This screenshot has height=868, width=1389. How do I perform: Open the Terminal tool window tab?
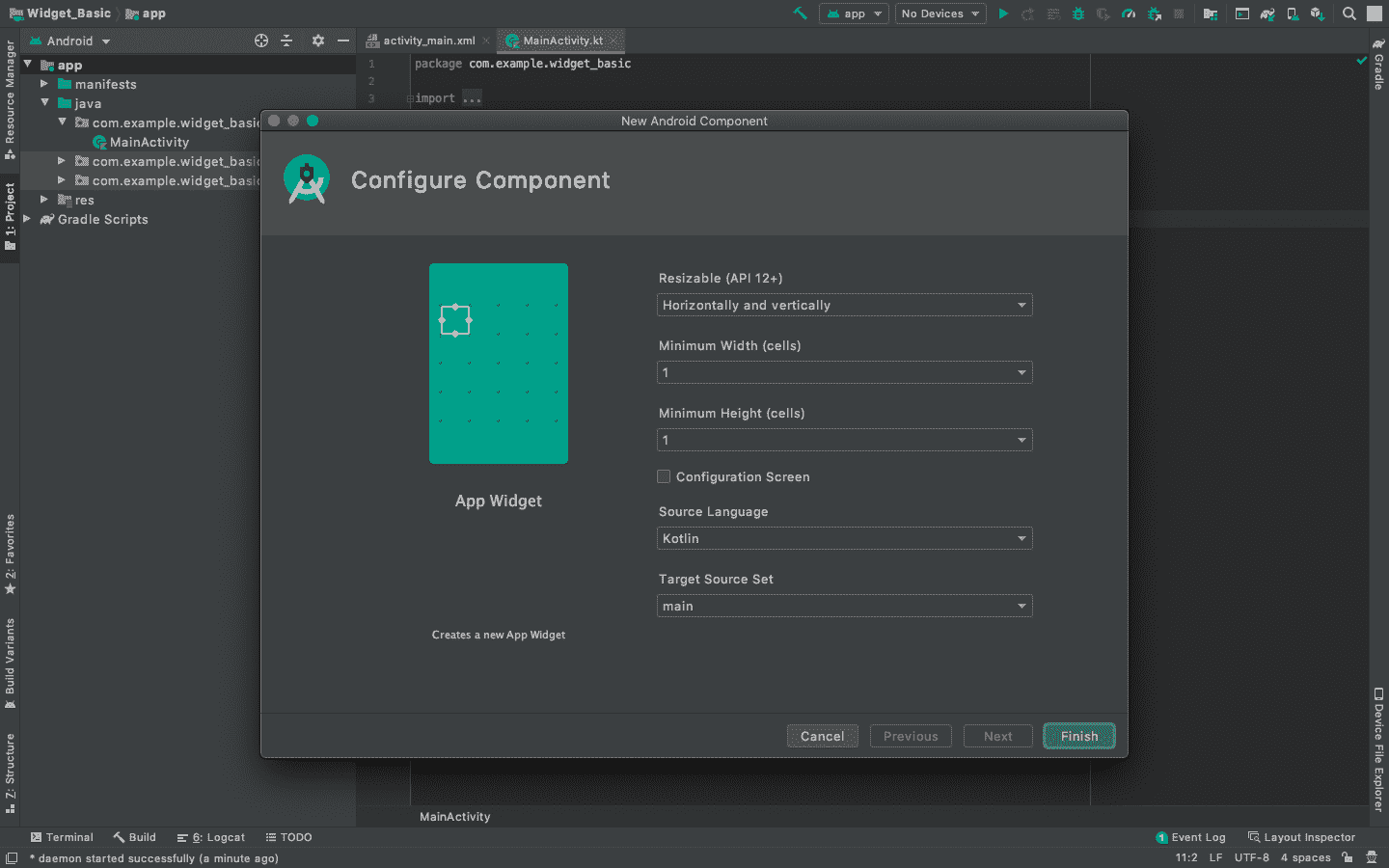coord(62,837)
